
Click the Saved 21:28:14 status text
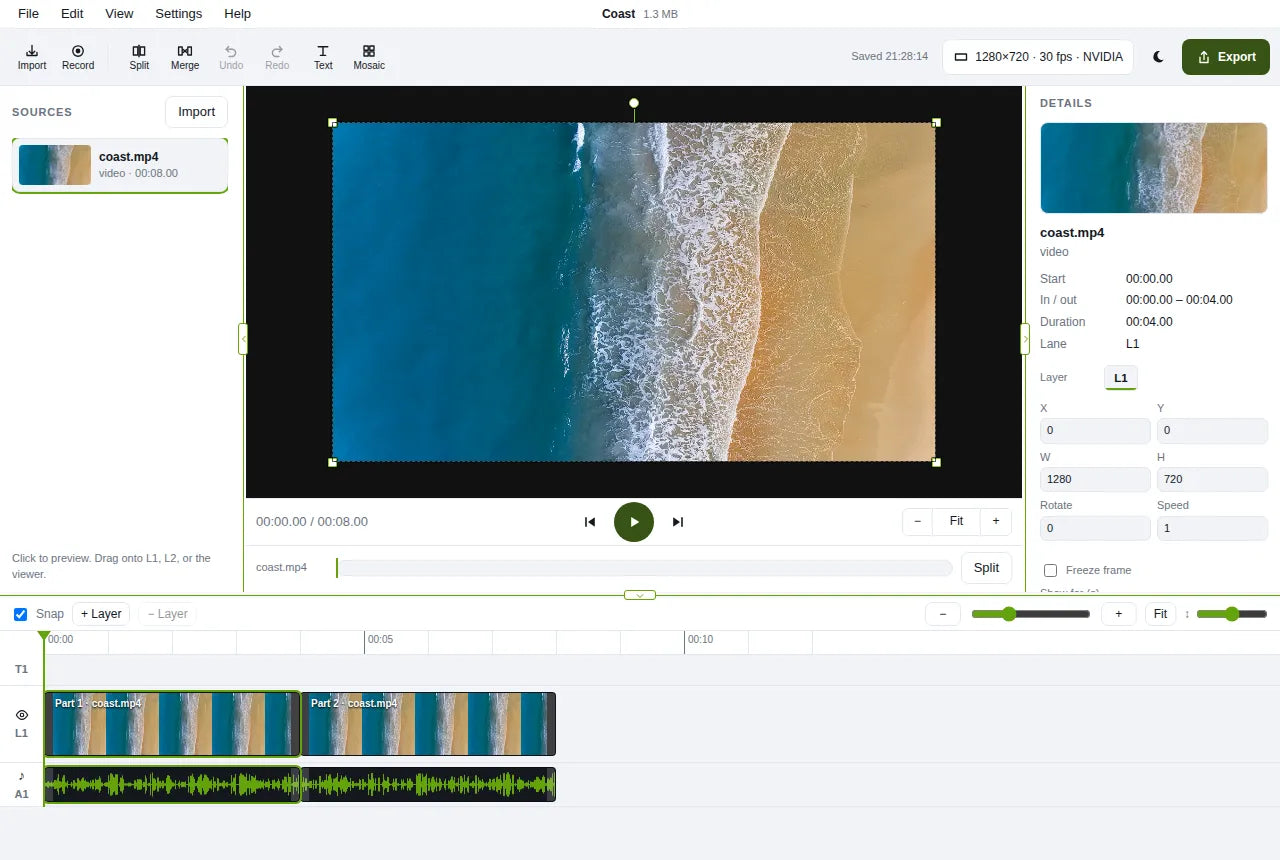click(x=889, y=57)
